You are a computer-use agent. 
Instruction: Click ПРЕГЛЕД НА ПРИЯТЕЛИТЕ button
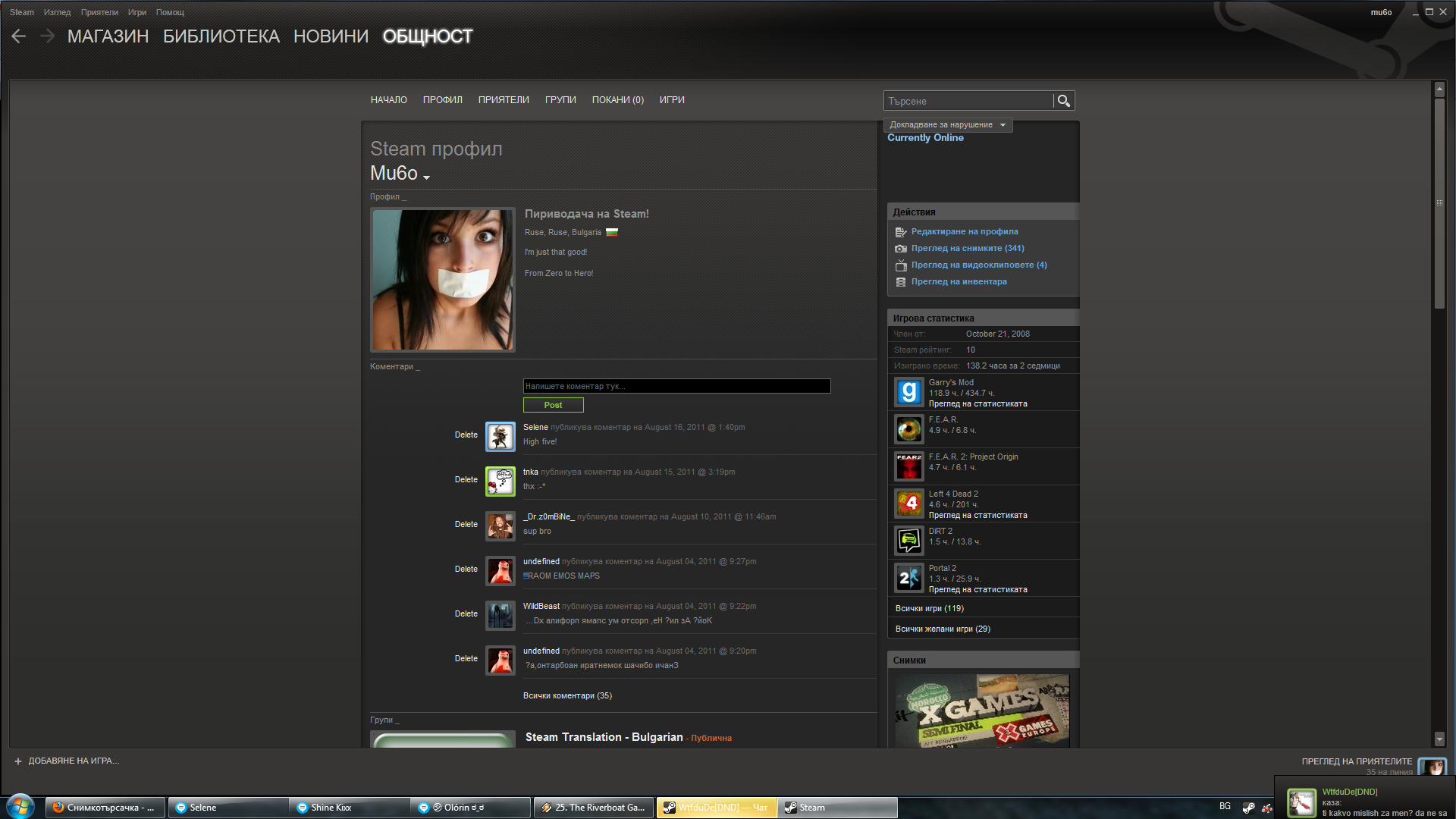1357,762
